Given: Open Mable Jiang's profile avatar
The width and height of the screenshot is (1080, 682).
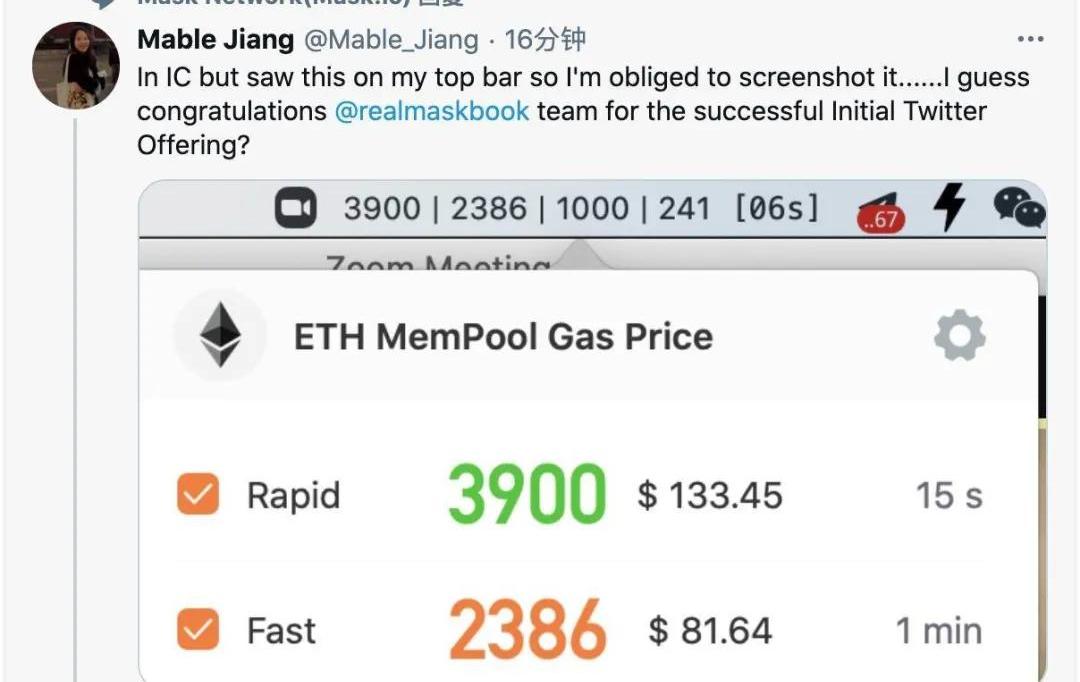Looking at the screenshot, I should pos(76,66).
